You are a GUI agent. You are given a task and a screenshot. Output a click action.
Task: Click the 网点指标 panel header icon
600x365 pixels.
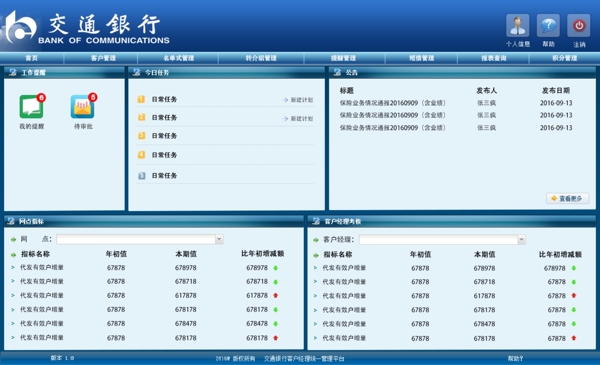(x=11, y=221)
